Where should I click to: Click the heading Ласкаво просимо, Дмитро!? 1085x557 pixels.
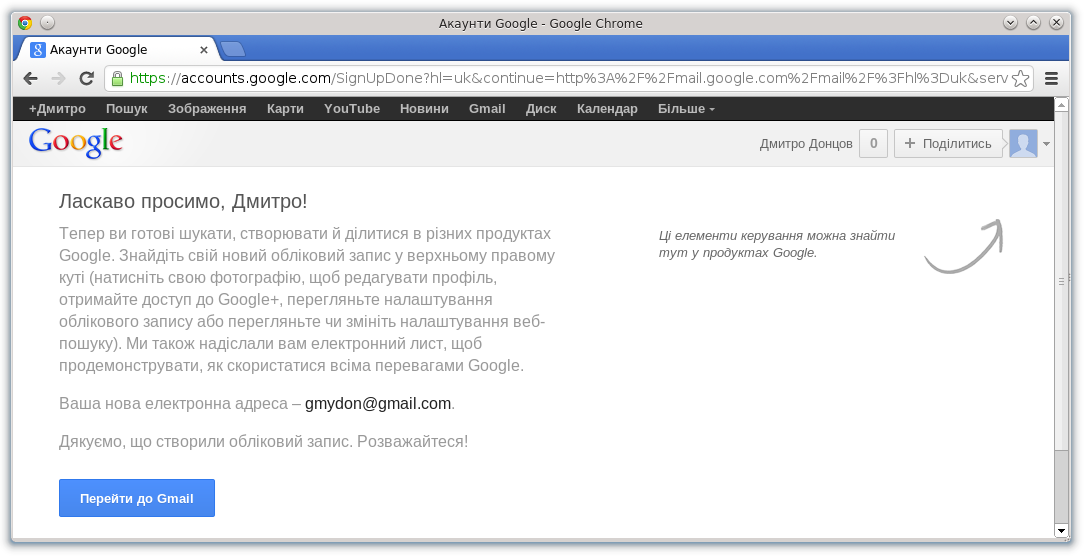(183, 201)
